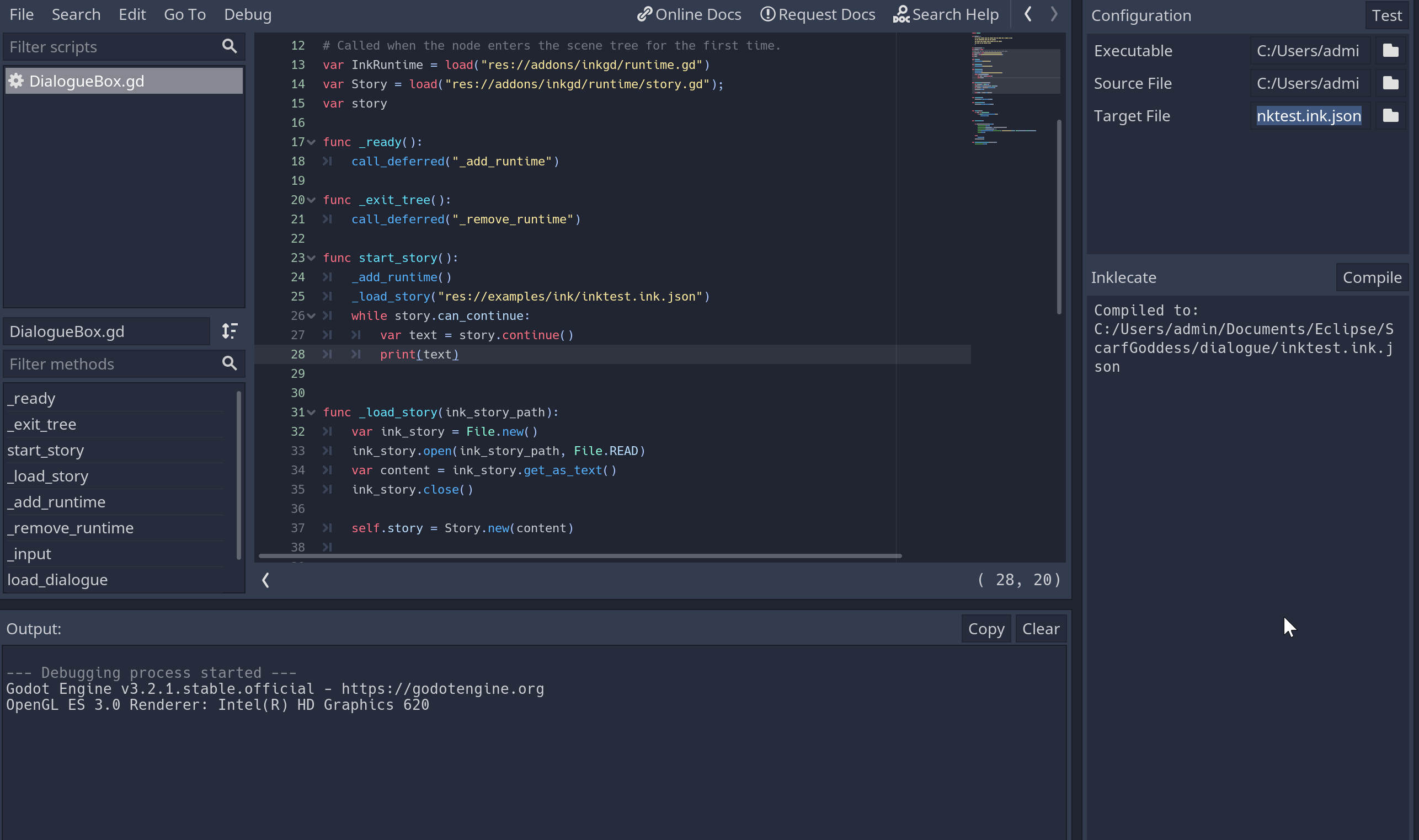Browse for the Target File folder icon

coord(1390,116)
